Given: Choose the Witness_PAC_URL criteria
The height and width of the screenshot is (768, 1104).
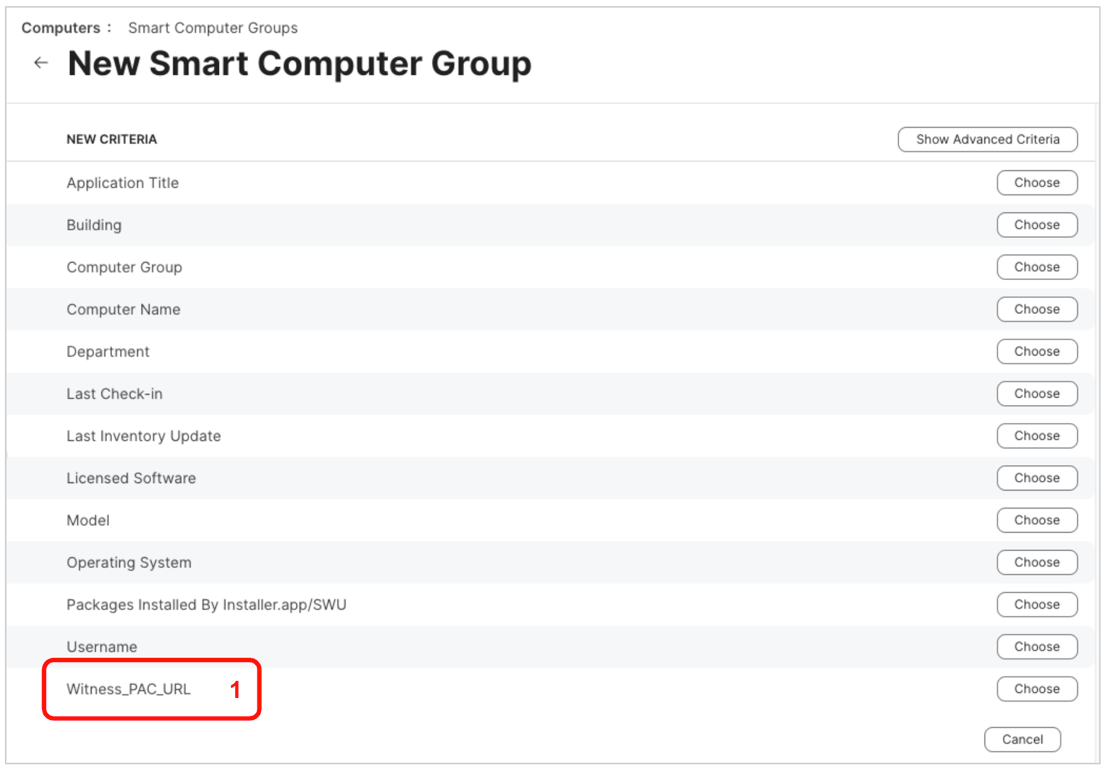Looking at the screenshot, I should coord(1036,689).
